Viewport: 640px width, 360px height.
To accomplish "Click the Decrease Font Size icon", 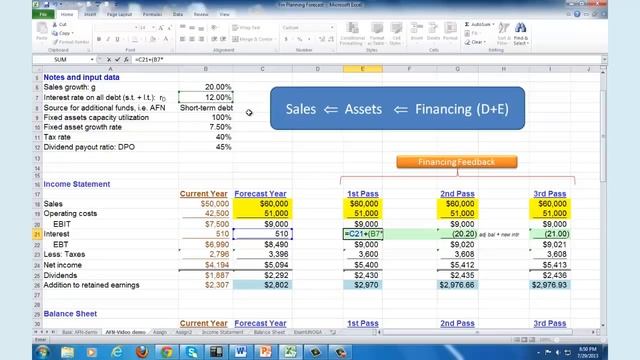I will (169, 28).
